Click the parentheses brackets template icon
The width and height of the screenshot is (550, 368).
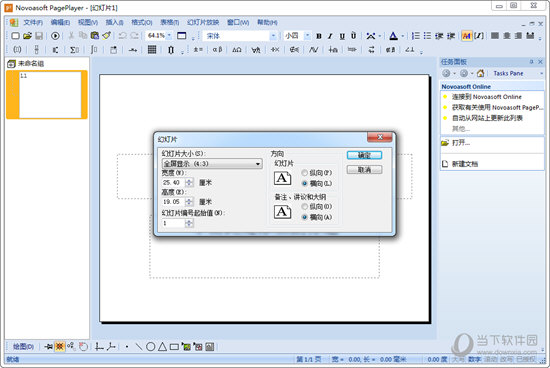point(17,50)
